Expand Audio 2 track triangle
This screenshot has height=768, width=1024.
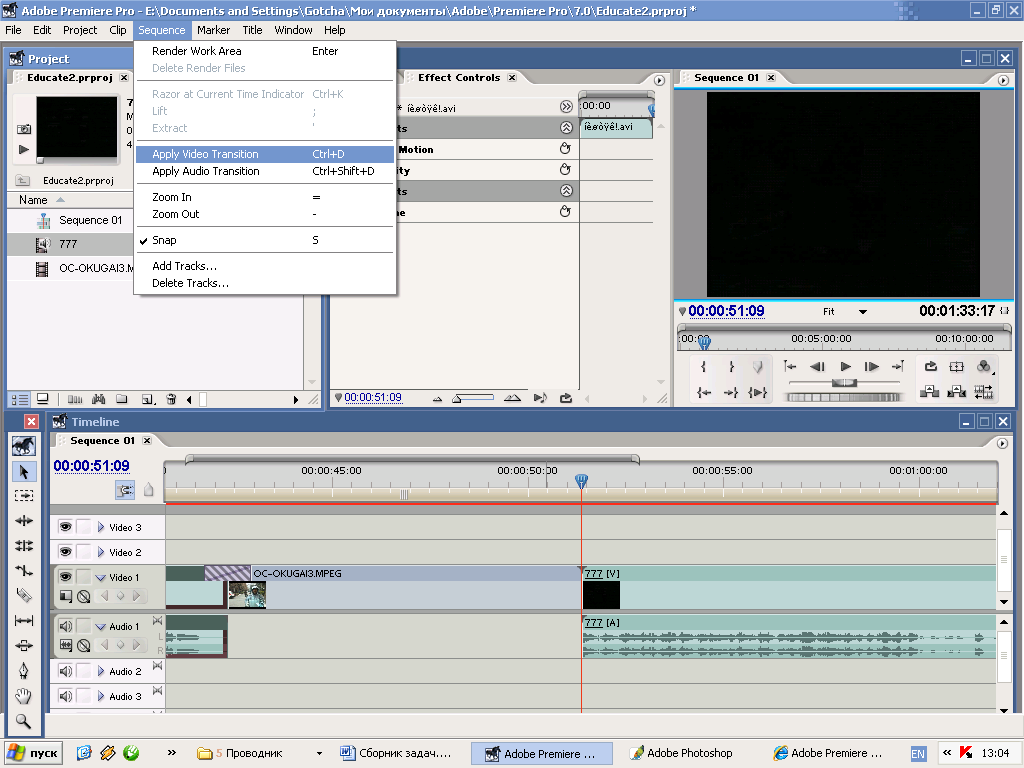pos(101,671)
